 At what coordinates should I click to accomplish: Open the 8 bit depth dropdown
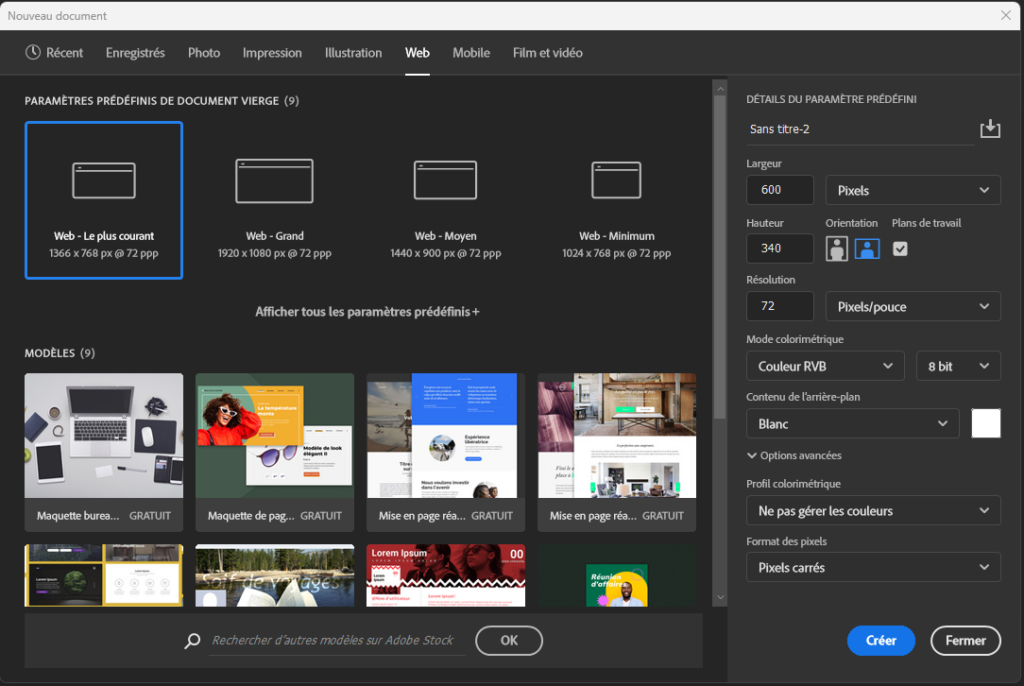[957, 366]
